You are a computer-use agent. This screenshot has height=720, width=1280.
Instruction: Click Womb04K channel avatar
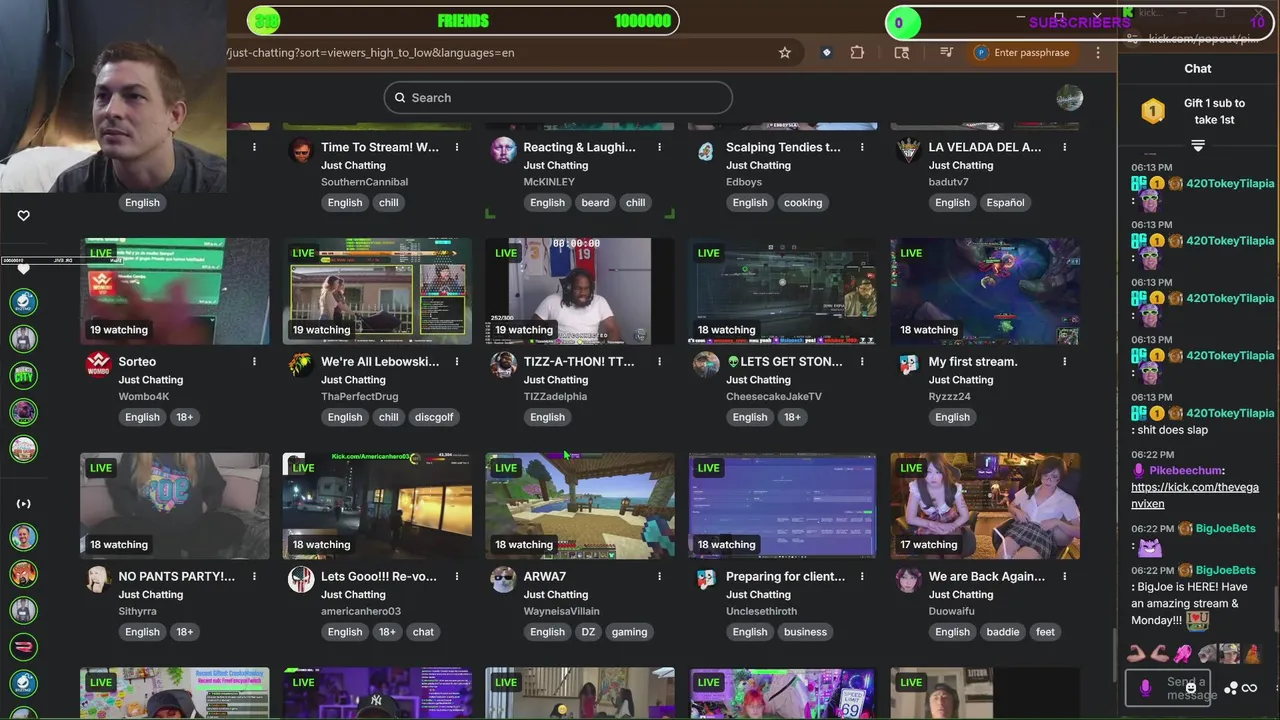(x=98, y=364)
